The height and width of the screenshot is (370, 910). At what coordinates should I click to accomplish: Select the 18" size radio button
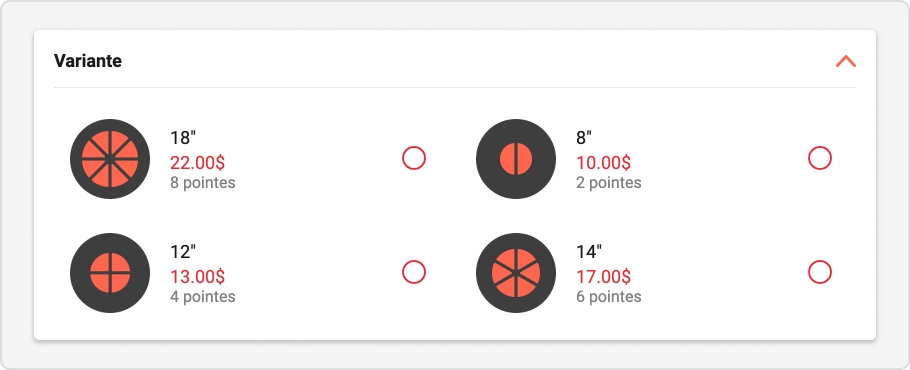[x=414, y=158]
